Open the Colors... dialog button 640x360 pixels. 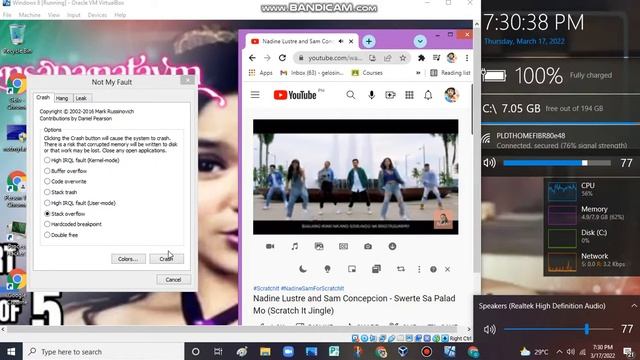point(128,259)
